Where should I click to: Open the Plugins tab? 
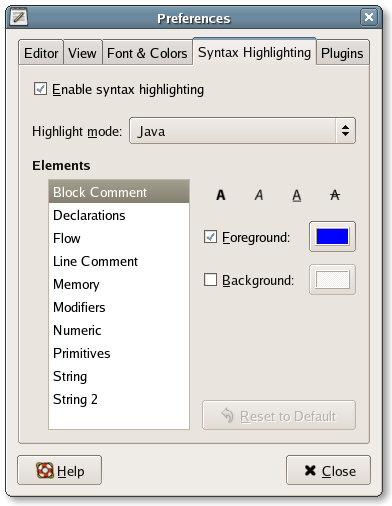342,53
